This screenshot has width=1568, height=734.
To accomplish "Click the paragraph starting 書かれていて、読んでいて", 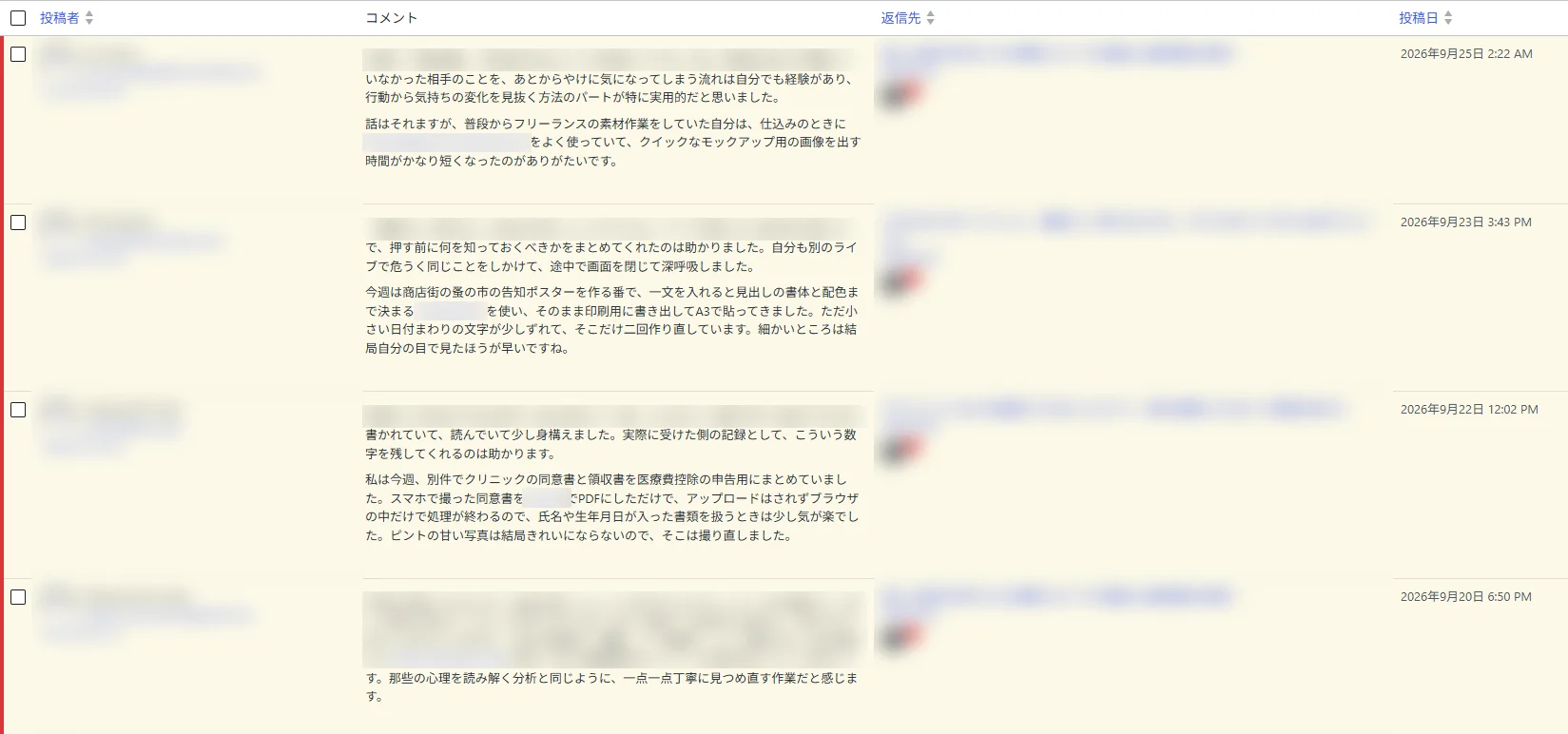I will pyautogui.click(x=611, y=444).
